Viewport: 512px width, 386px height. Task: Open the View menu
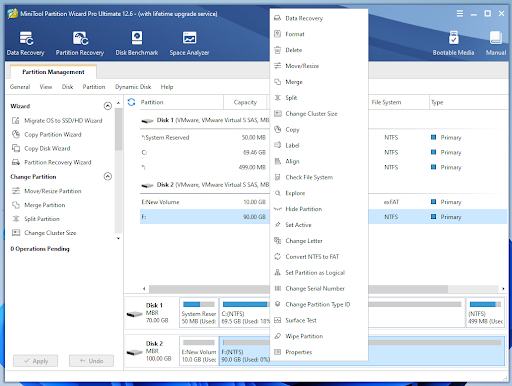pos(46,87)
